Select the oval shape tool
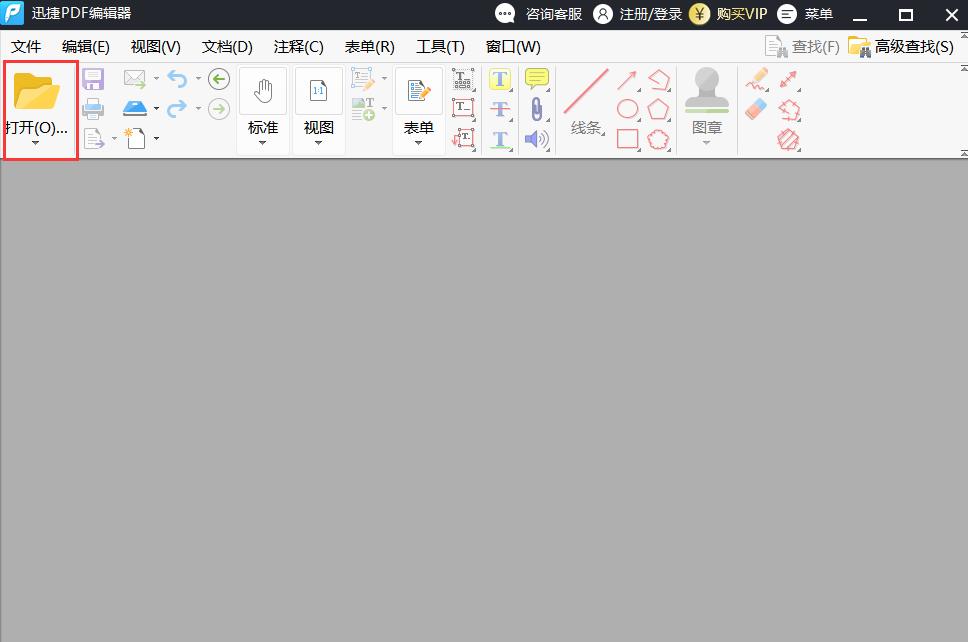Viewport: 968px width, 642px height. (x=627, y=109)
